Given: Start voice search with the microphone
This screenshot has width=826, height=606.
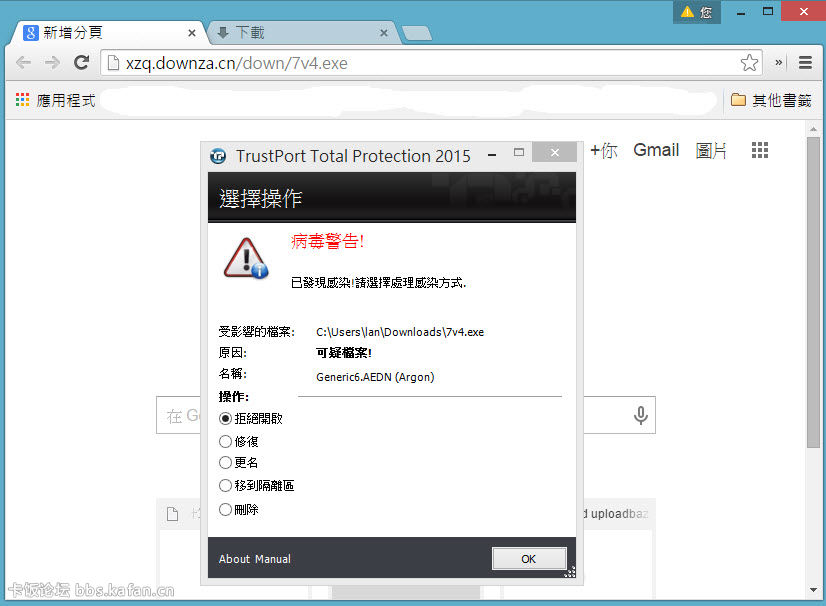Looking at the screenshot, I should (641, 416).
